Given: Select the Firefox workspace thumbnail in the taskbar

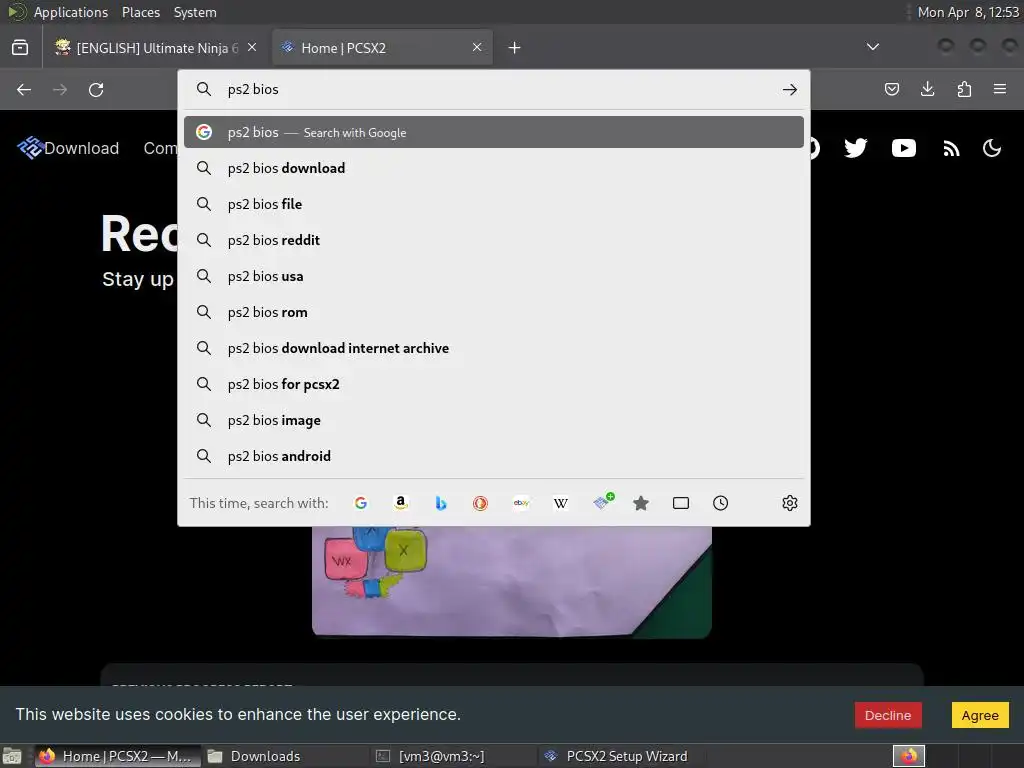Looking at the screenshot, I should tap(908, 756).
